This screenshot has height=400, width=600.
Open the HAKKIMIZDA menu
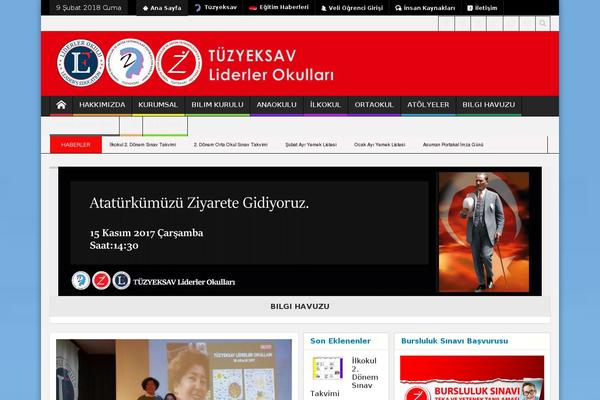click(102, 105)
